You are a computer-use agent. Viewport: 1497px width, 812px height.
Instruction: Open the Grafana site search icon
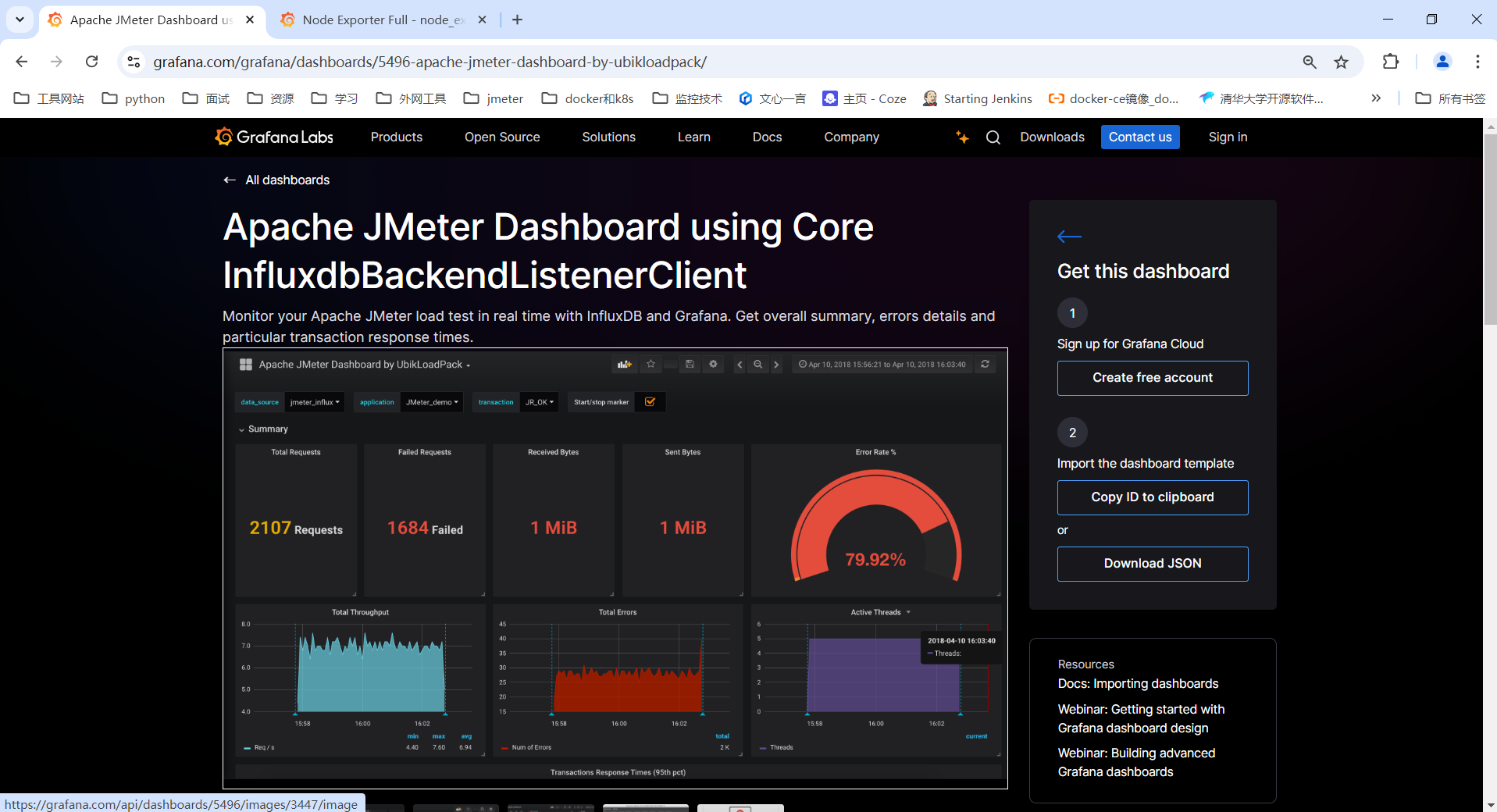click(x=993, y=137)
